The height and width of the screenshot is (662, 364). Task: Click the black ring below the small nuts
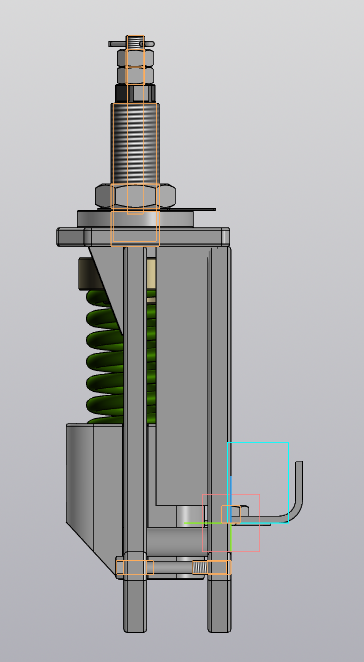tap(135, 93)
